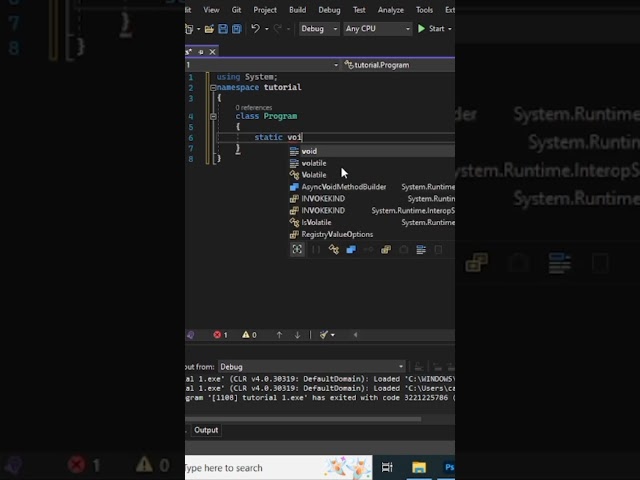Open the Test menu

(359, 10)
